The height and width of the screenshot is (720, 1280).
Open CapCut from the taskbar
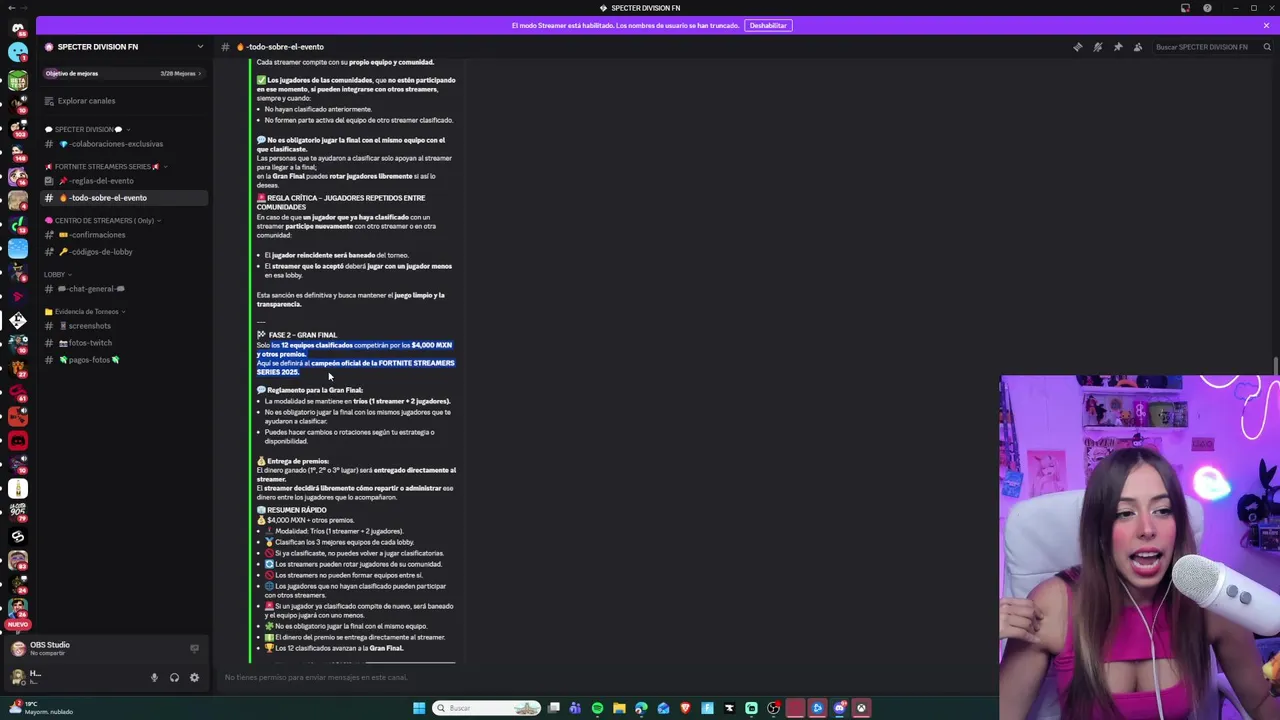(729, 708)
